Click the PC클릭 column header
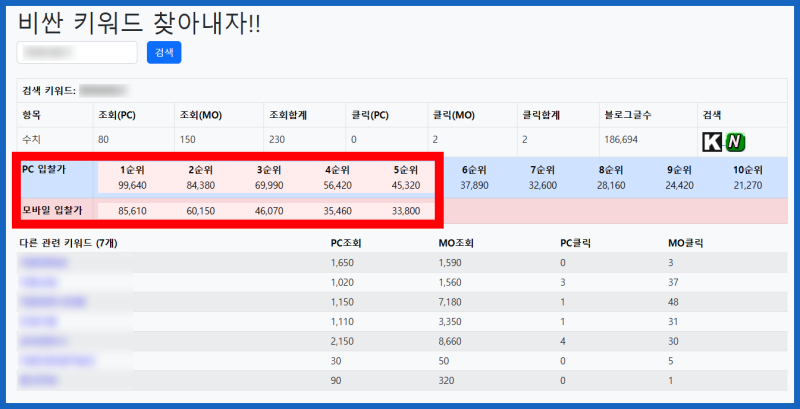Screen dimensions: 800x409 (575, 243)
